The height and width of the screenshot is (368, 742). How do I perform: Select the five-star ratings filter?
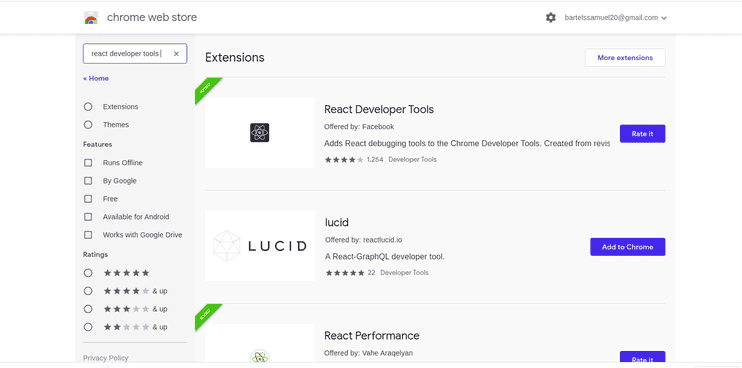[x=88, y=273]
